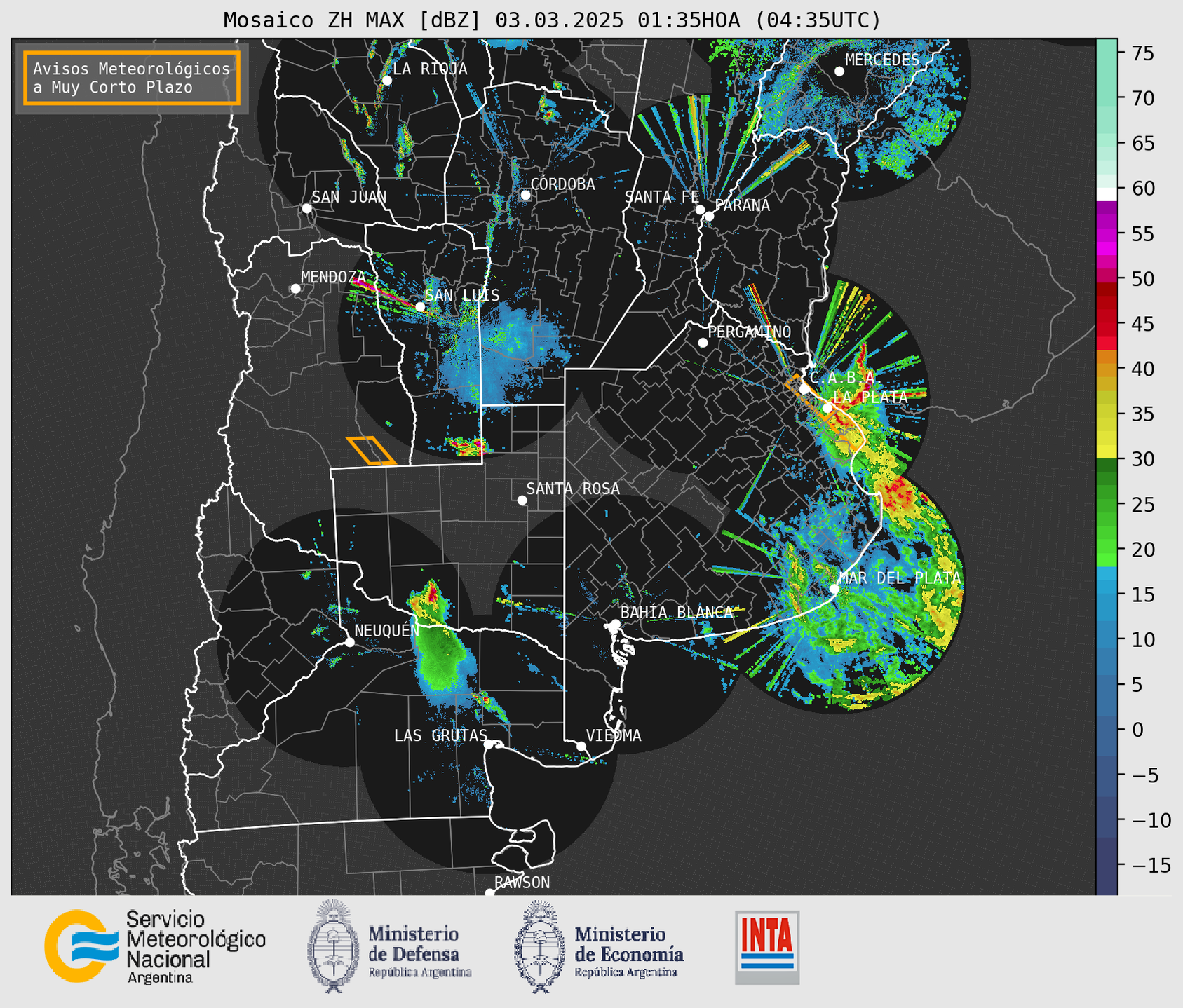Click the San Luis city marker

(420, 306)
